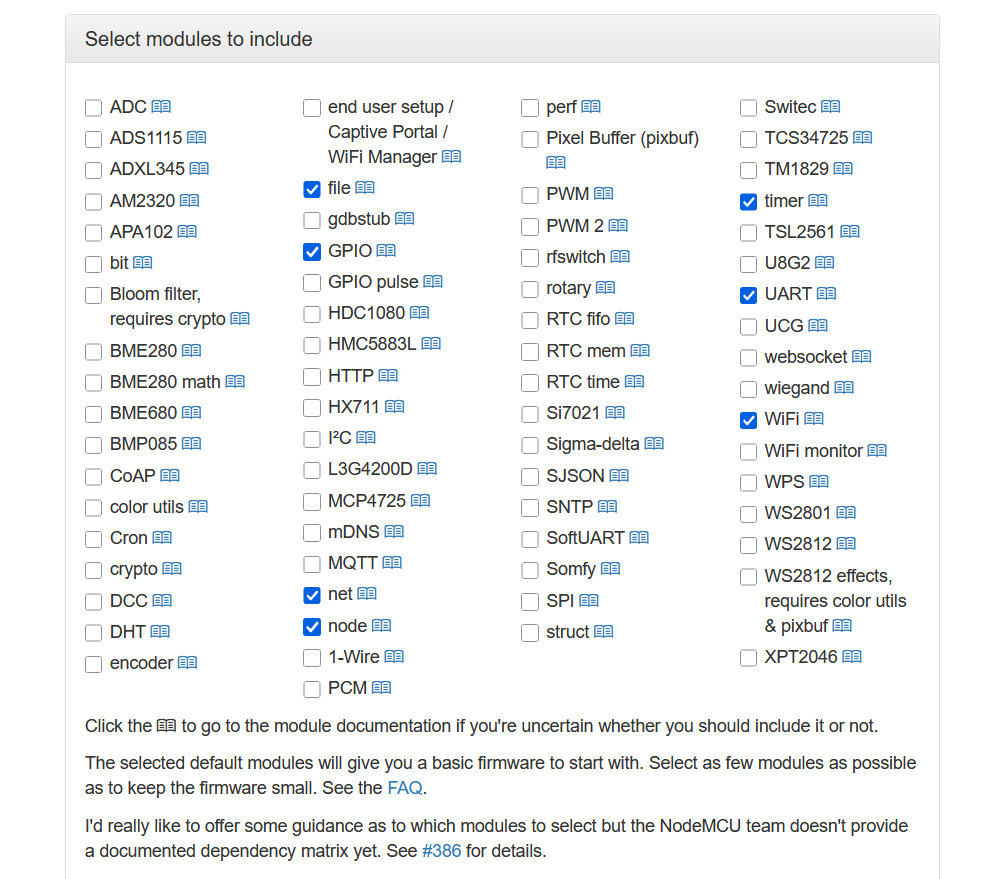Open the ADC module documentation book icon
The width and height of the screenshot is (981, 879).
[161, 107]
